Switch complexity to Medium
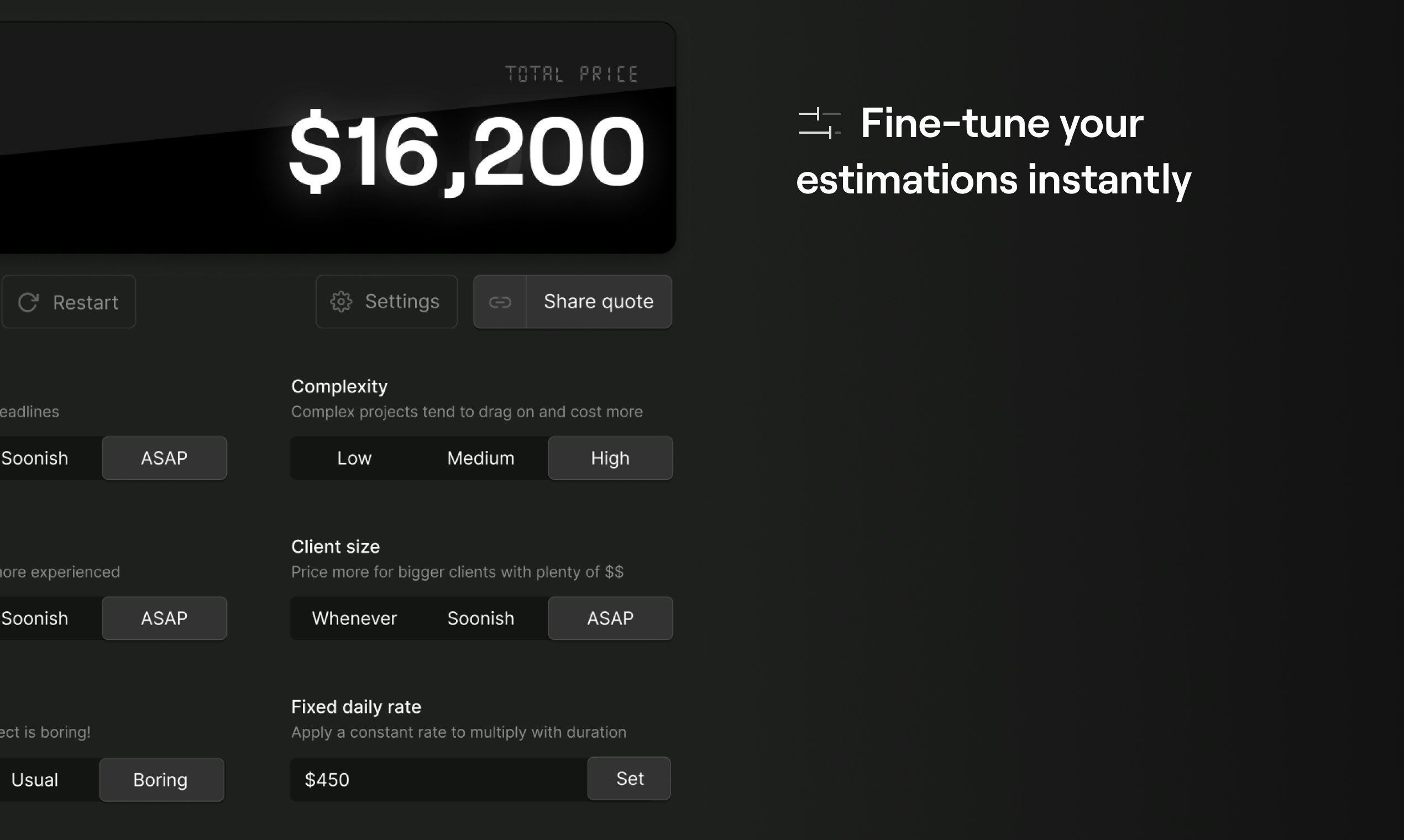Viewport: 1404px width, 840px height. pos(481,458)
